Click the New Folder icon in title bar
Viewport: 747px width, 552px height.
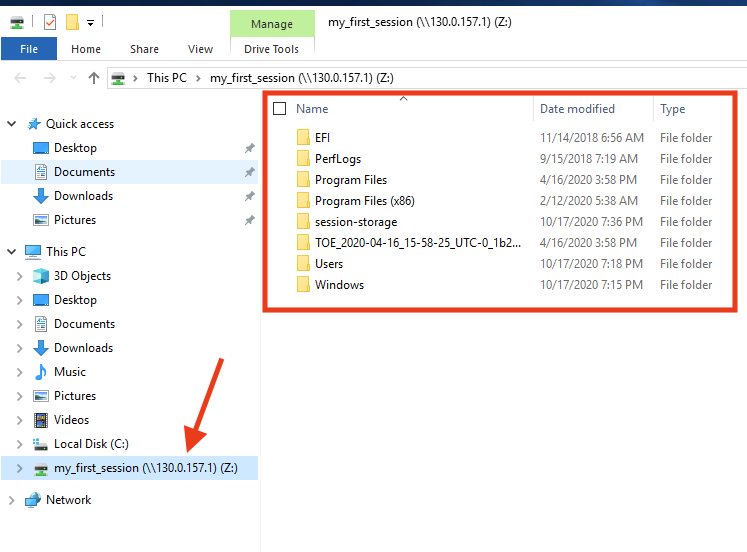click(72, 22)
